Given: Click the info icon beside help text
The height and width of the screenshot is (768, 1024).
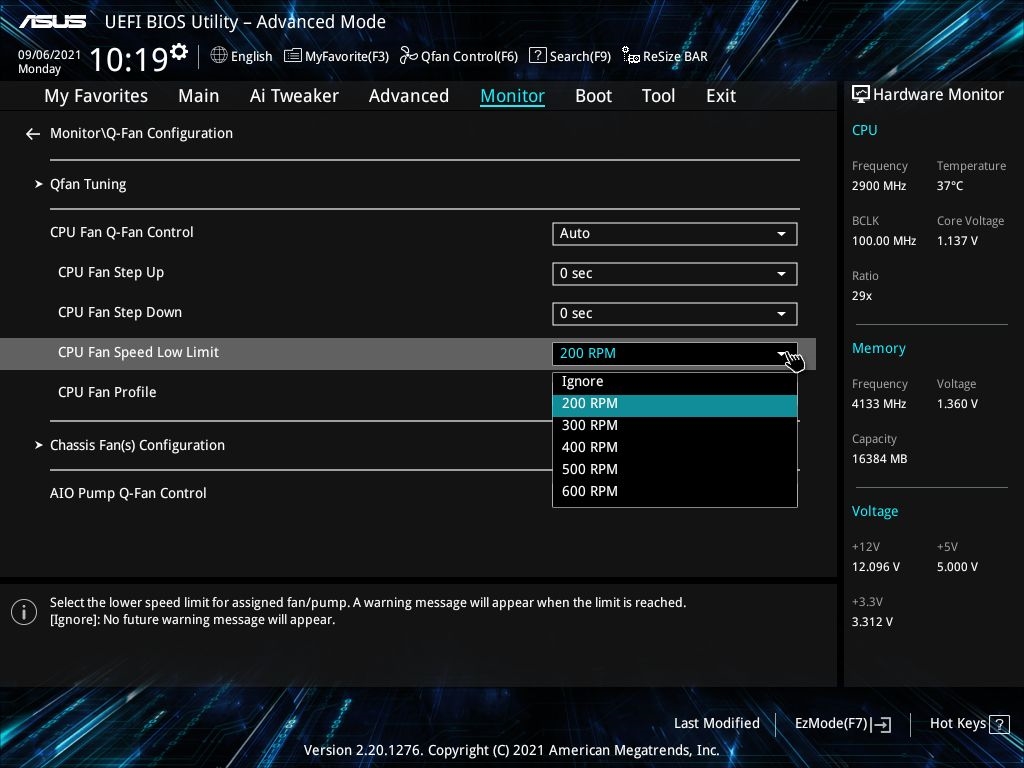Looking at the screenshot, I should 24,612.
